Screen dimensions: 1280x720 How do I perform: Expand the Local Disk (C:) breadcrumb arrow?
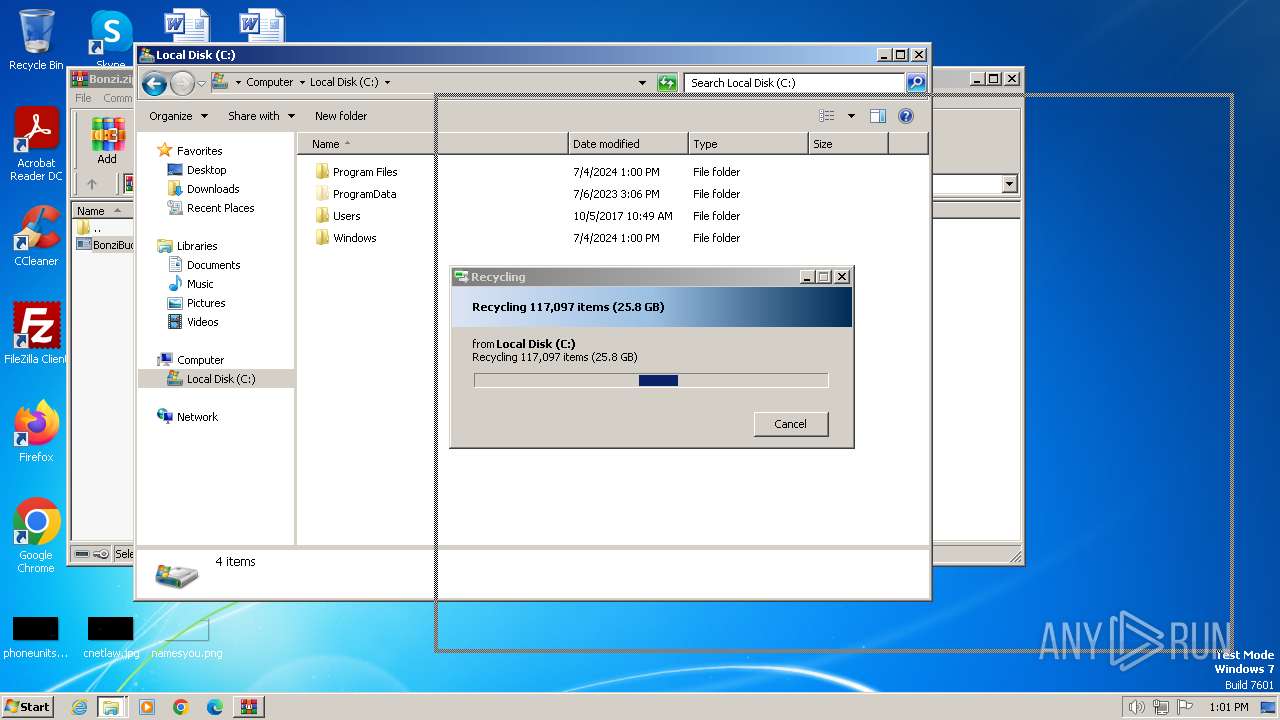(x=387, y=83)
